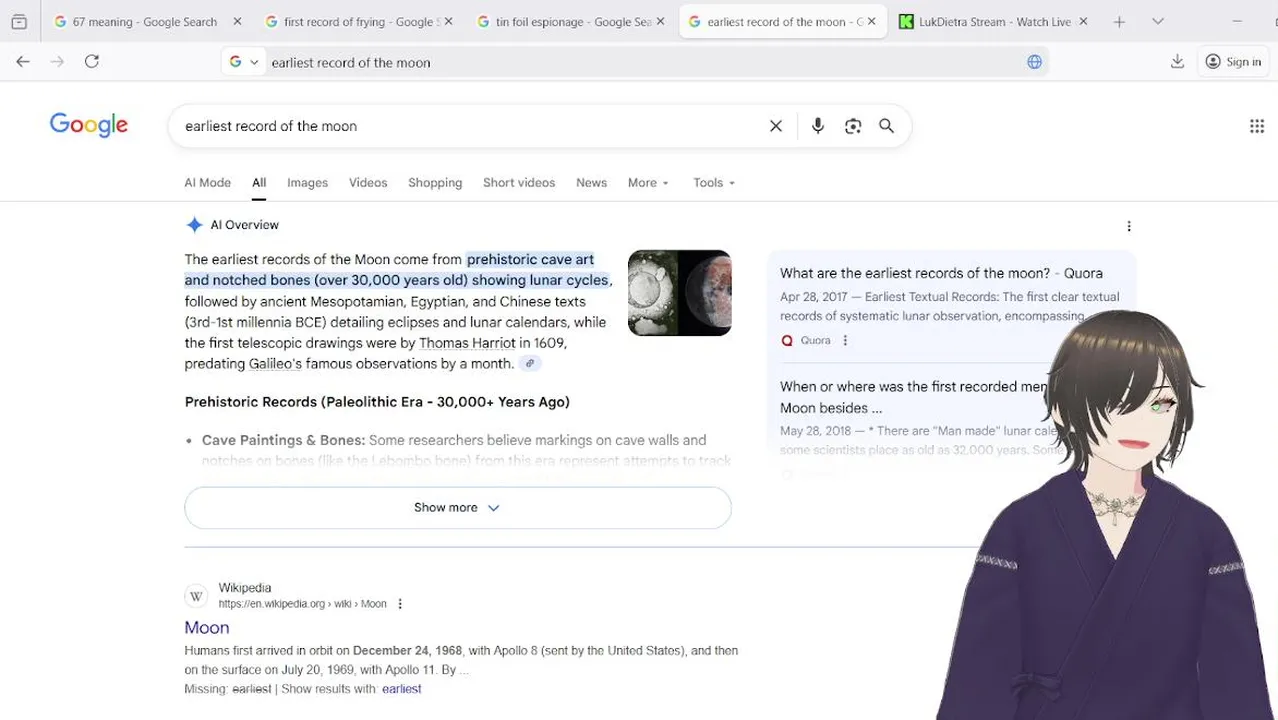Open Quora 'What are the earliest records' link
Screen dimensions: 1278x720
(941, 273)
